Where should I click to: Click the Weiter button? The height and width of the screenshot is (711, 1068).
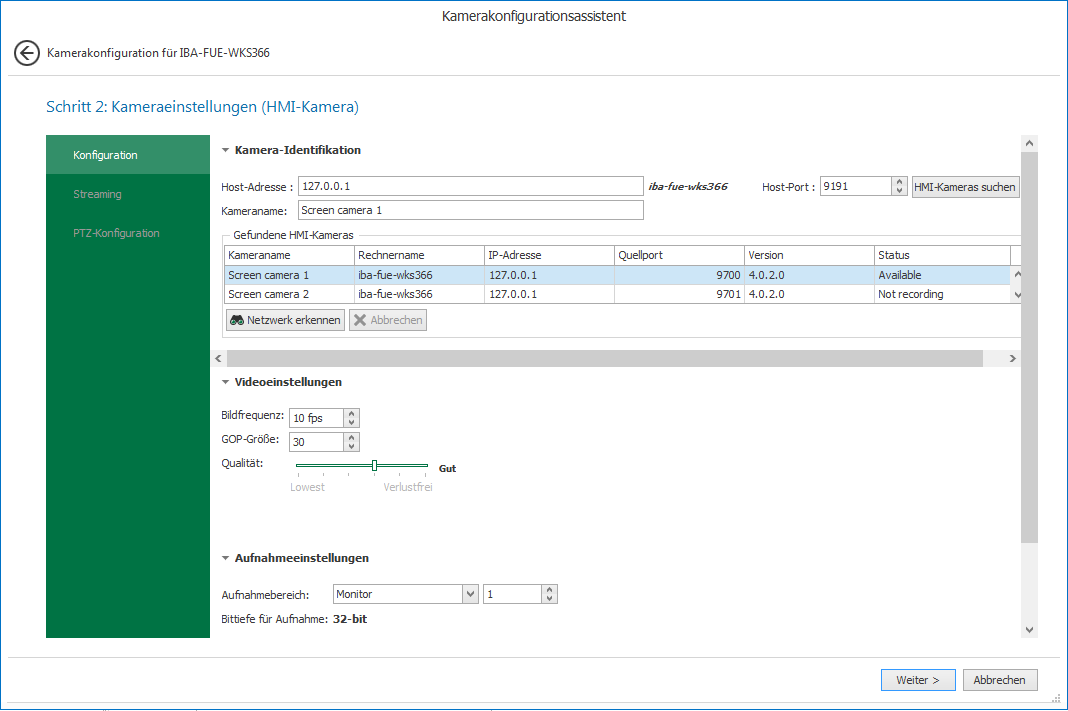coord(917,680)
